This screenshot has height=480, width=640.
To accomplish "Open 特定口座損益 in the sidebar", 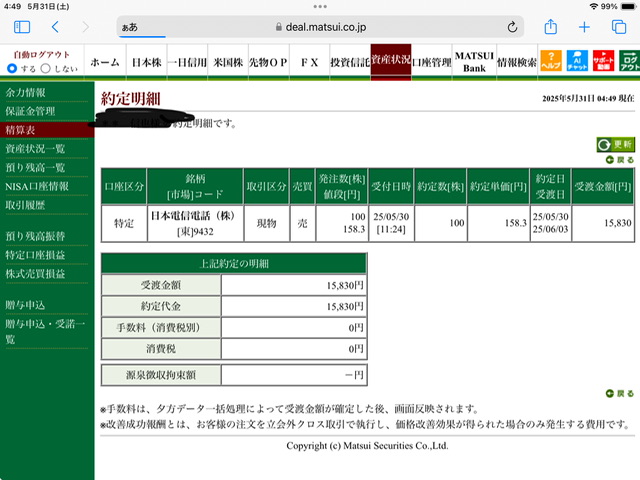I will coord(35,255).
